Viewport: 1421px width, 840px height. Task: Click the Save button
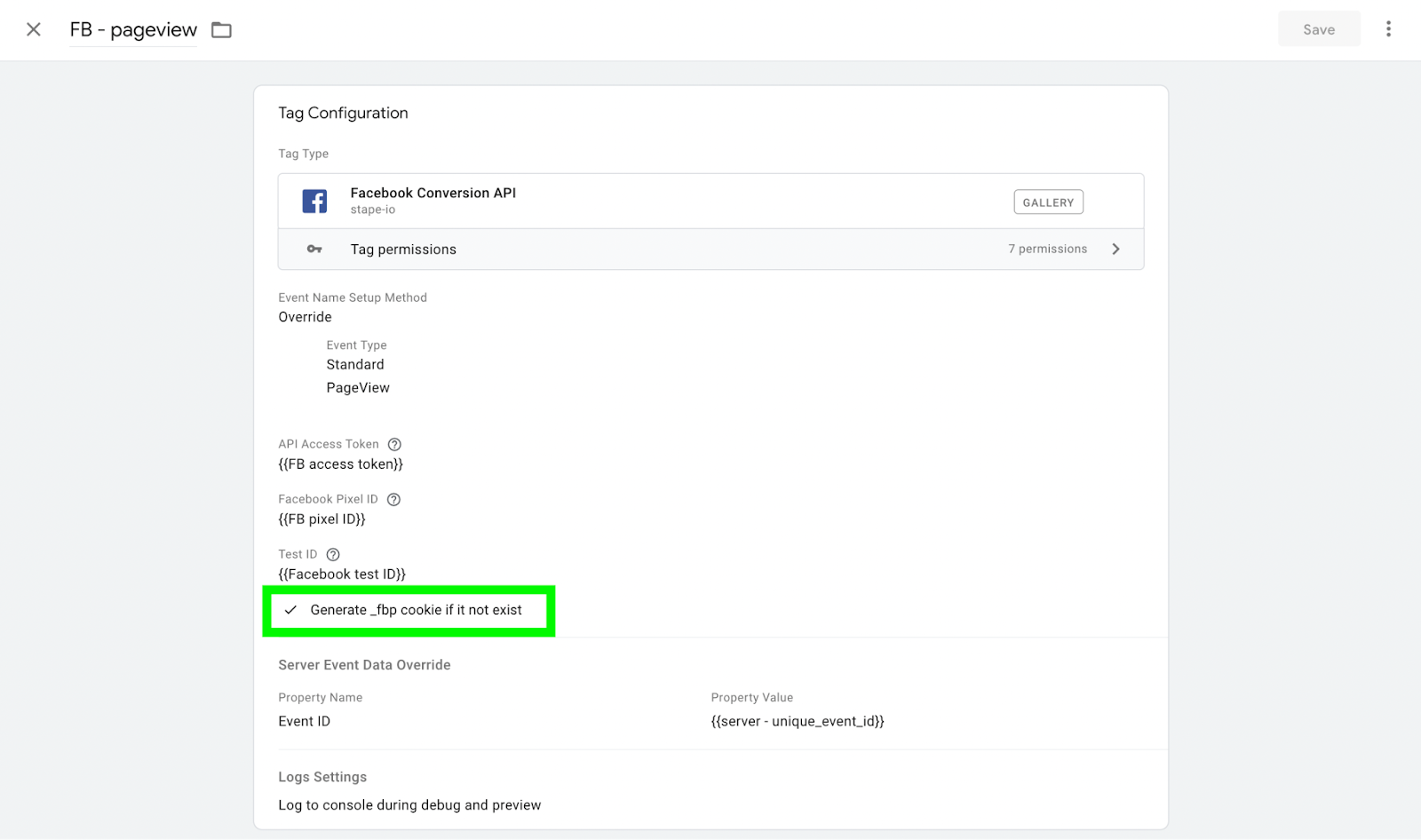pyautogui.click(x=1319, y=29)
